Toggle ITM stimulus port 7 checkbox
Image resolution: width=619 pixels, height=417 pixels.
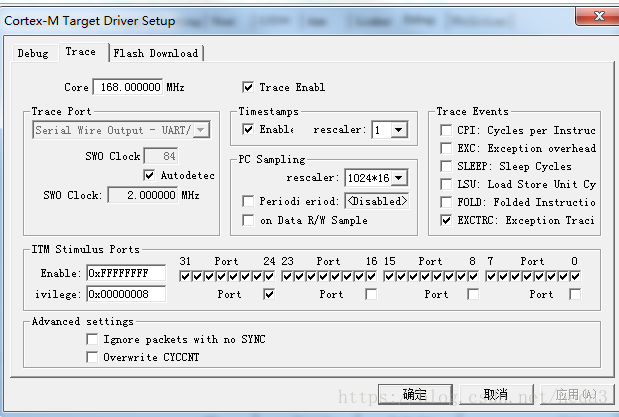point(491,276)
